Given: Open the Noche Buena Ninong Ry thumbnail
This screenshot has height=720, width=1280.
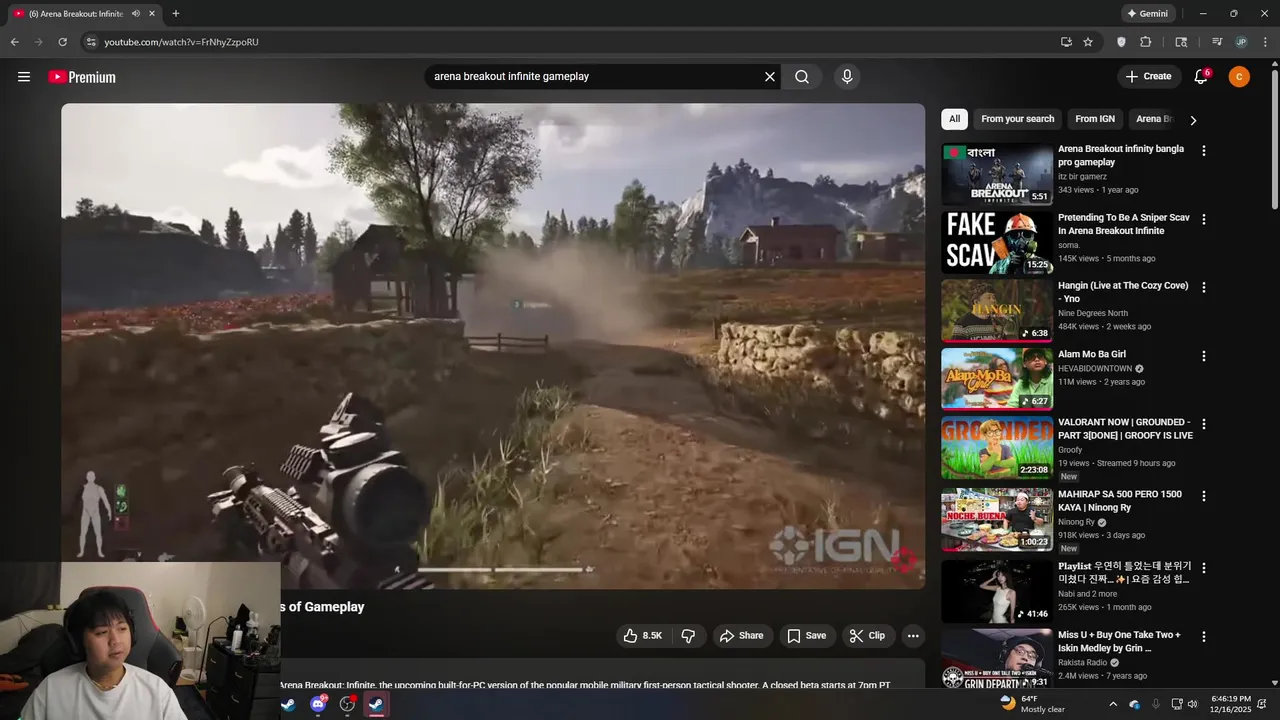Looking at the screenshot, I should [x=997, y=519].
